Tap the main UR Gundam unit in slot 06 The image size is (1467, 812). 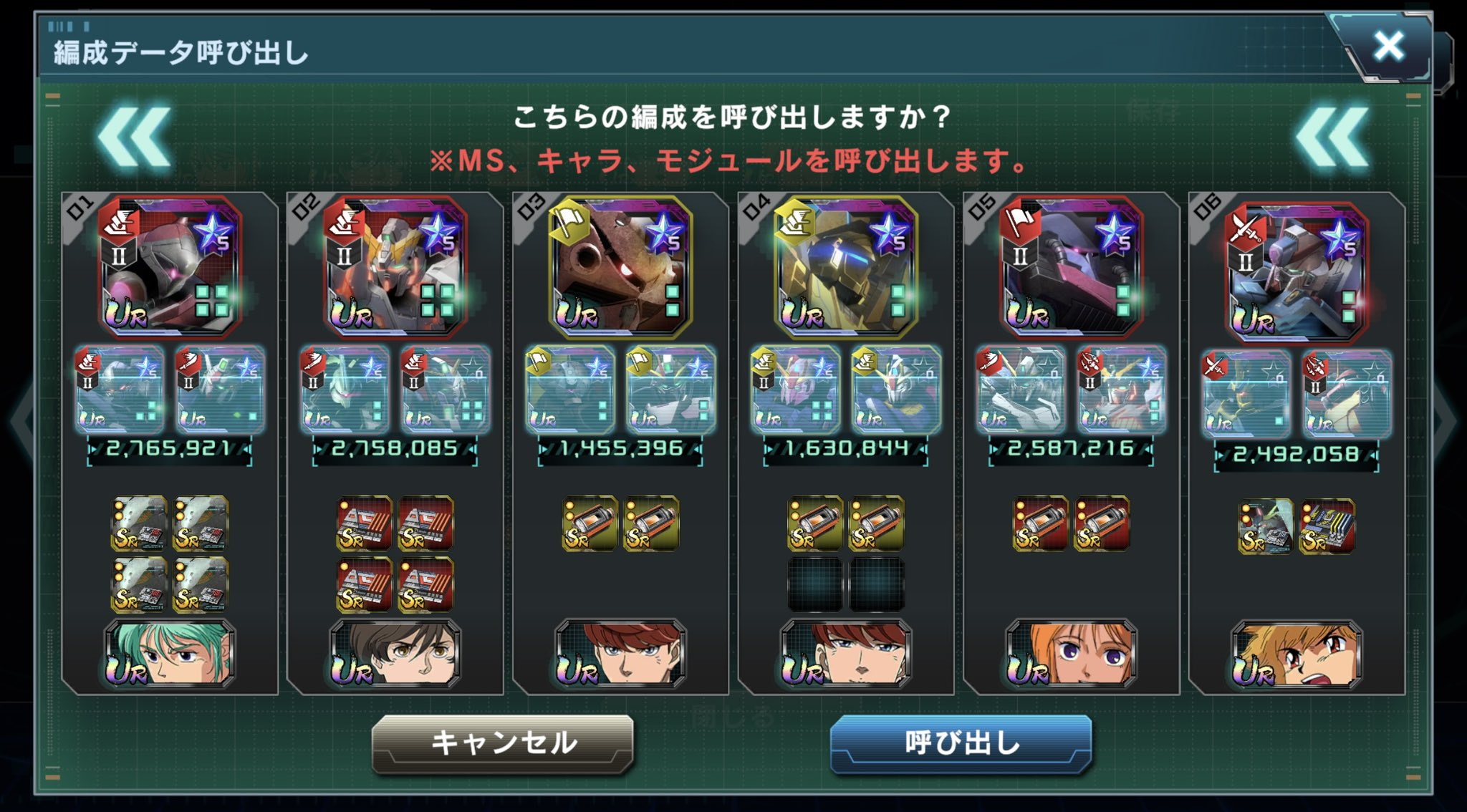[1297, 271]
